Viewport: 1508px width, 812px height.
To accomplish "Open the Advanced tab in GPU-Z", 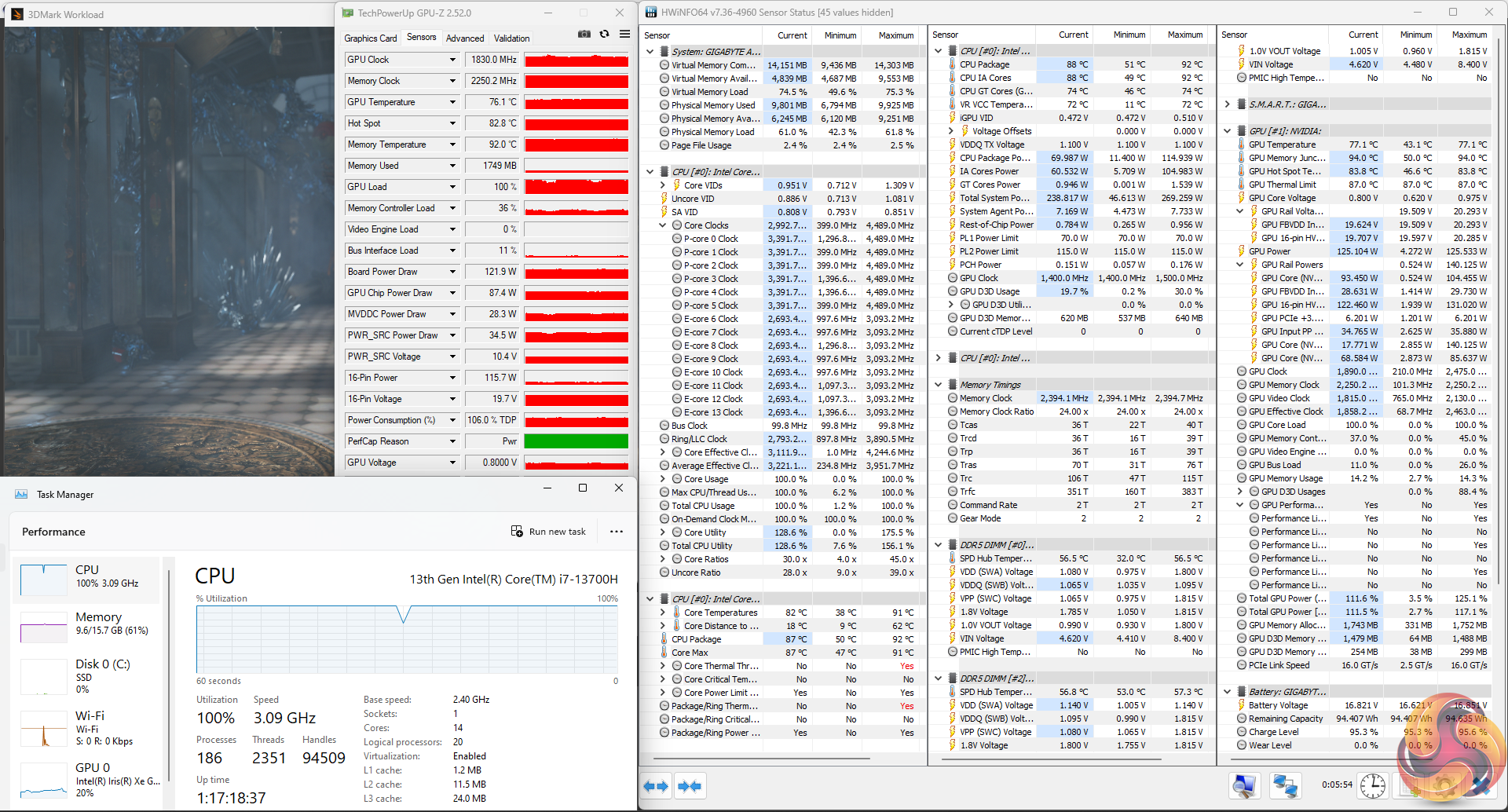I will pos(465,38).
